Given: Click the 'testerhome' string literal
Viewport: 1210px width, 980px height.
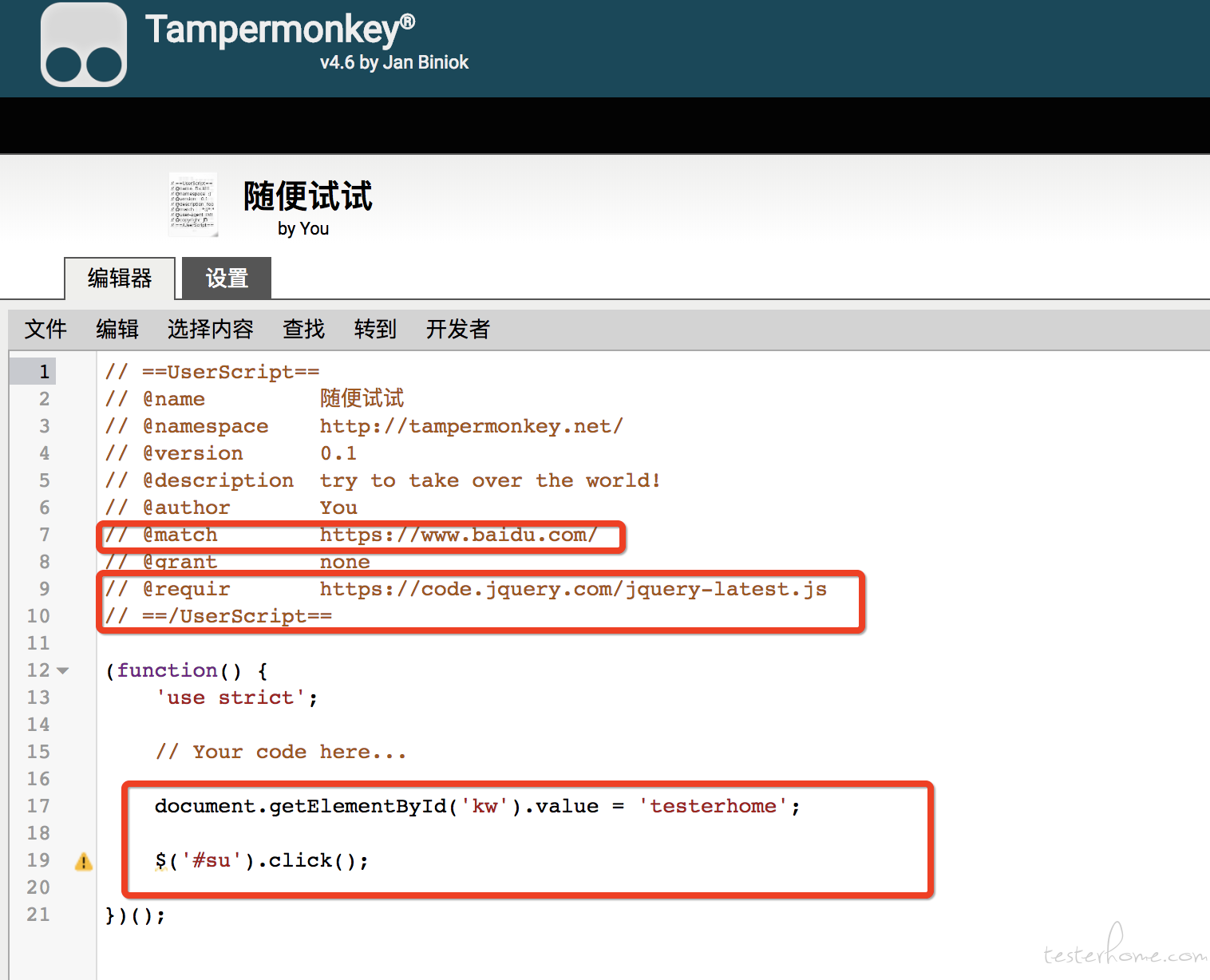Looking at the screenshot, I should [x=713, y=806].
